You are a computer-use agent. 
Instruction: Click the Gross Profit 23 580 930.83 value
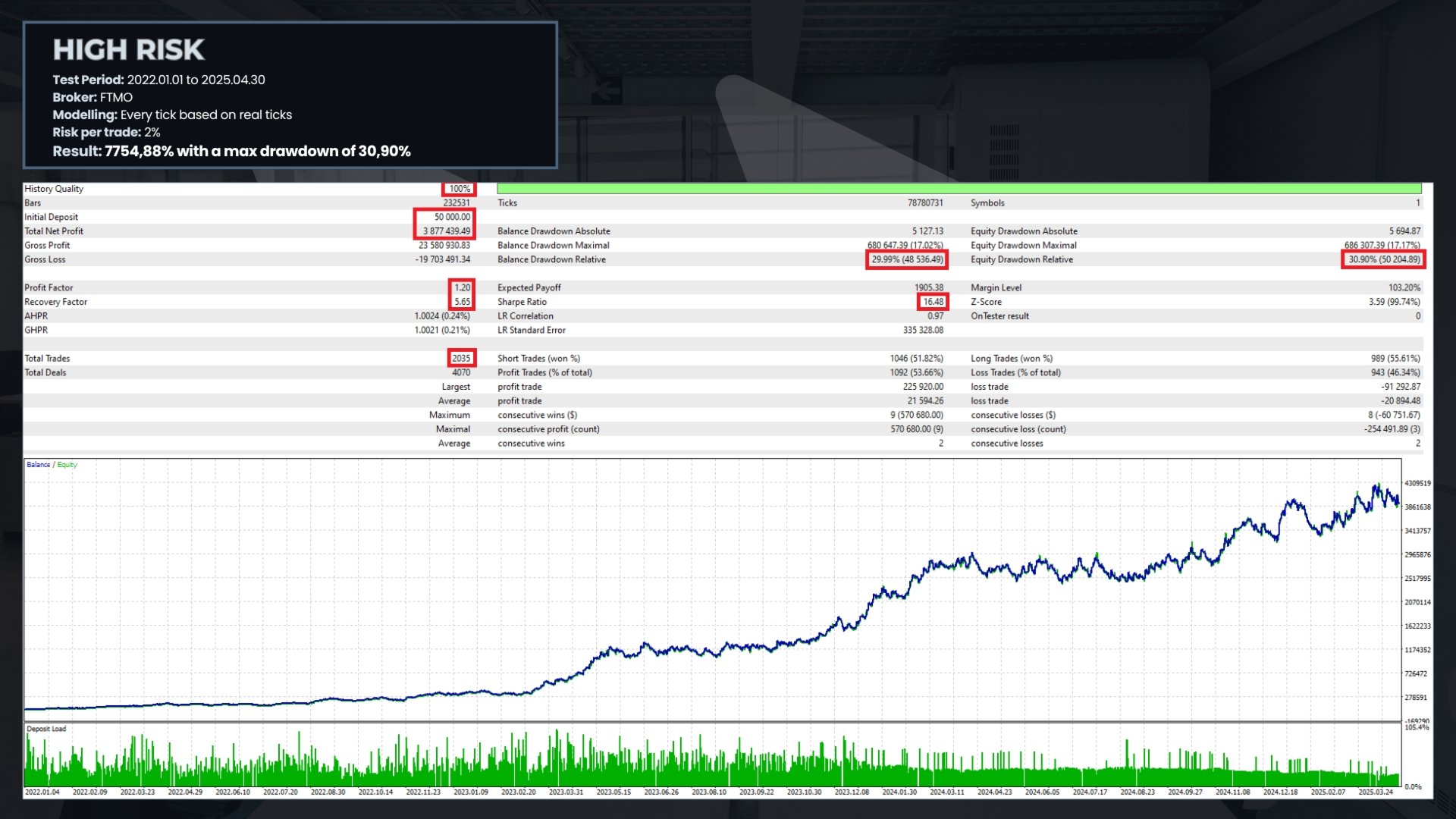(444, 246)
